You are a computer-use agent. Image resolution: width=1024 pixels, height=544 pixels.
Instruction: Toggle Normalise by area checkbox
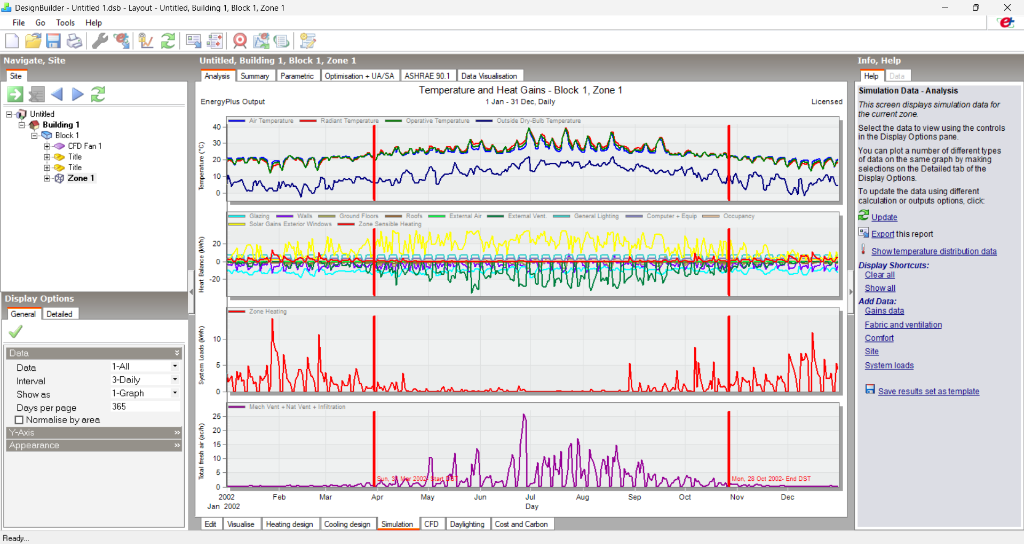tap(19, 420)
